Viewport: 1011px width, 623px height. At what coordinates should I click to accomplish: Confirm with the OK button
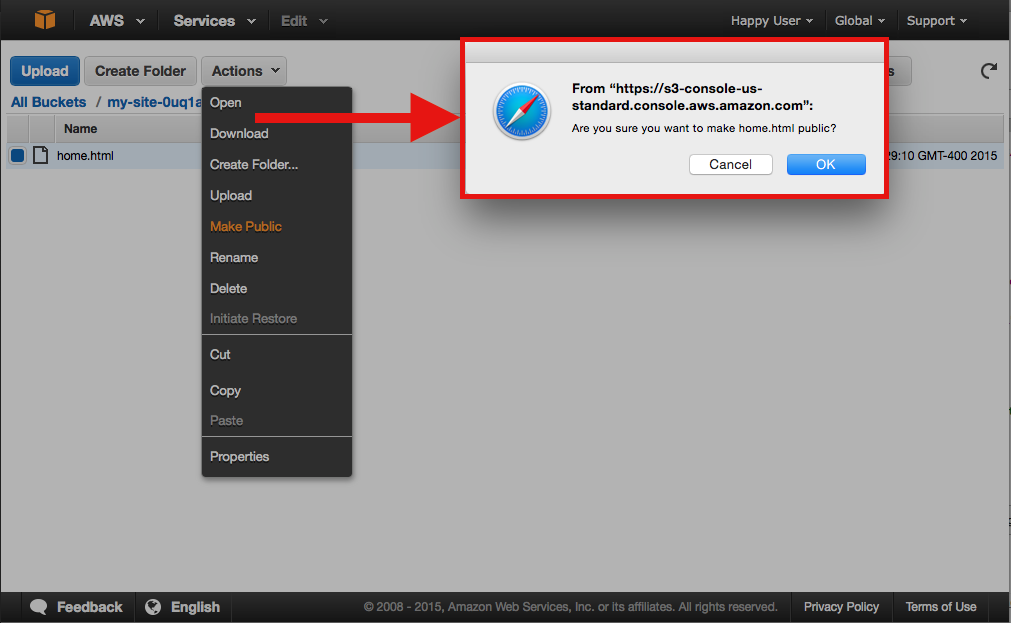826,164
